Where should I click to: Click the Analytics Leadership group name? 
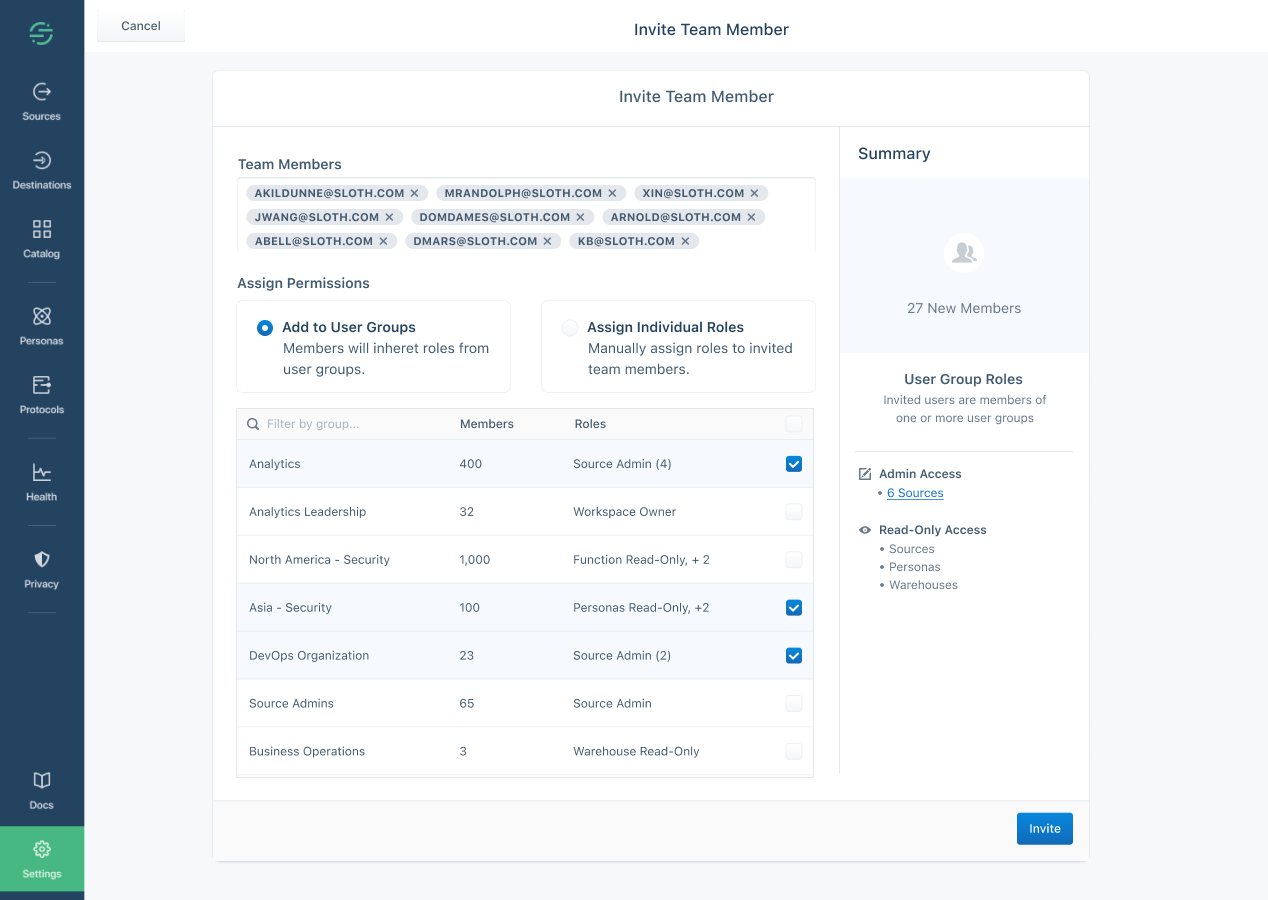(x=308, y=512)
